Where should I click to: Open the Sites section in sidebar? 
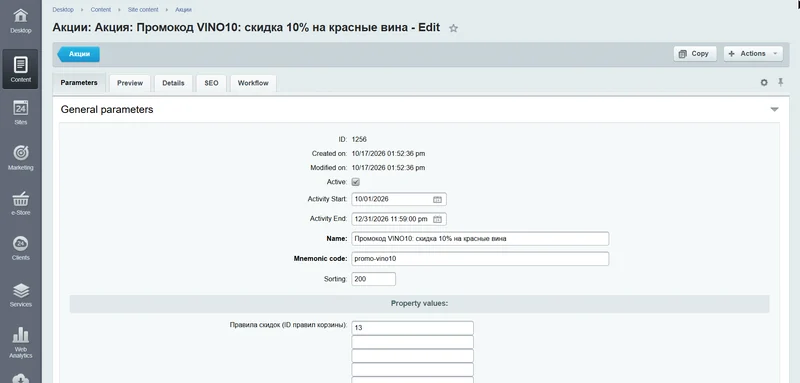point(20,113)
